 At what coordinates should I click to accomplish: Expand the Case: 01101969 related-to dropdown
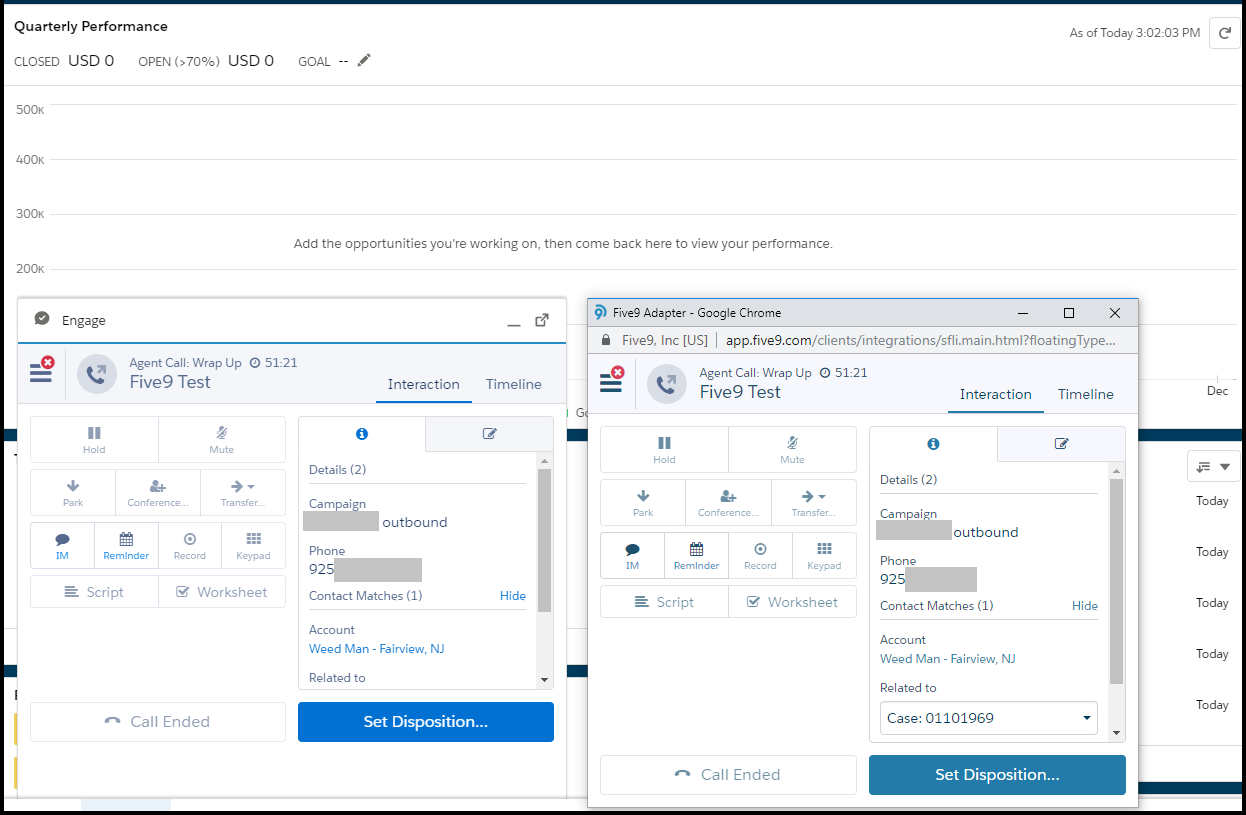(988, 718)
